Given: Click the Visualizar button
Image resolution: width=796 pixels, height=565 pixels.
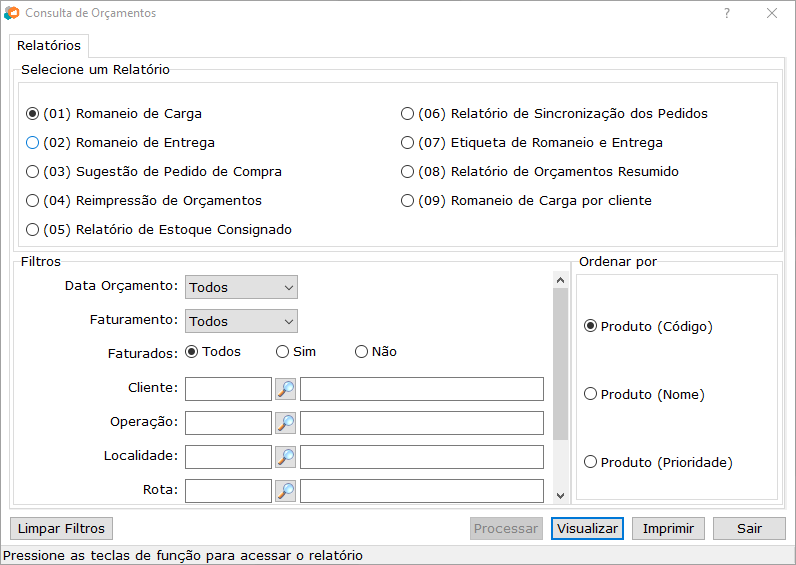Looking at the screenshot, I should tap(587, 529).
